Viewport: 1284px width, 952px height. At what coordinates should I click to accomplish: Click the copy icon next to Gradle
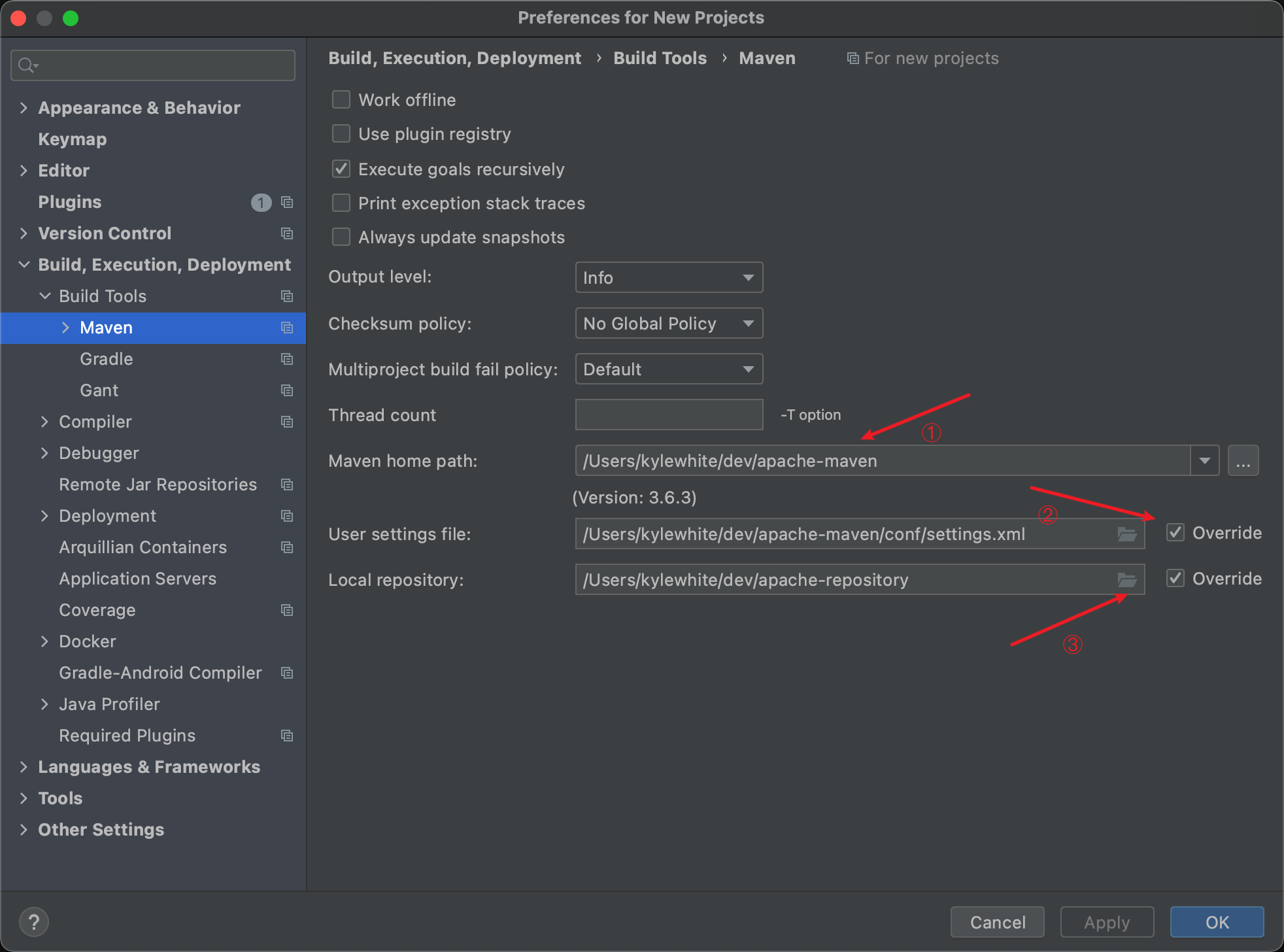click(x=286, y=359)
